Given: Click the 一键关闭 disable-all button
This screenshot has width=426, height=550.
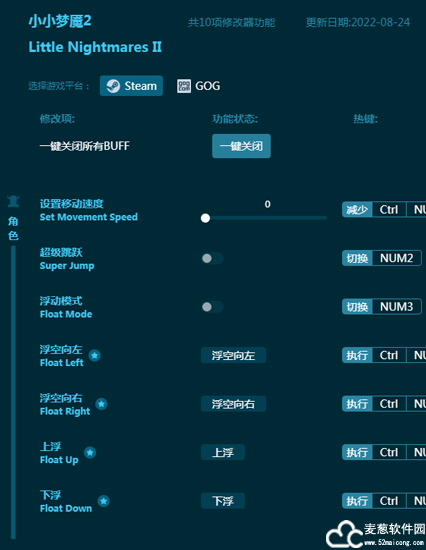Looking at the screenshot, I should click(x=241, y=146).
